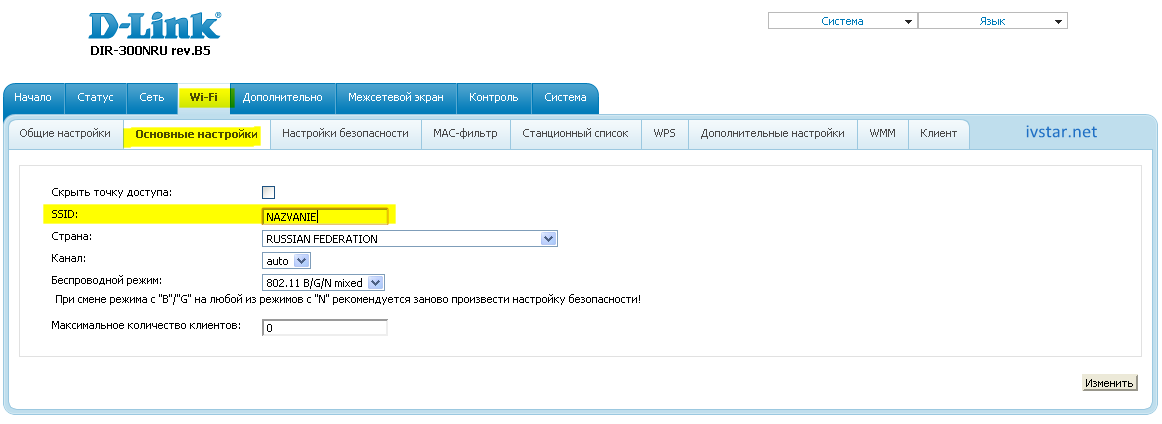Image resolution: width=1162 pixels, height=424 pixels.
Task: Open the 'Язык' language dropdown
Action: [992, 21]
